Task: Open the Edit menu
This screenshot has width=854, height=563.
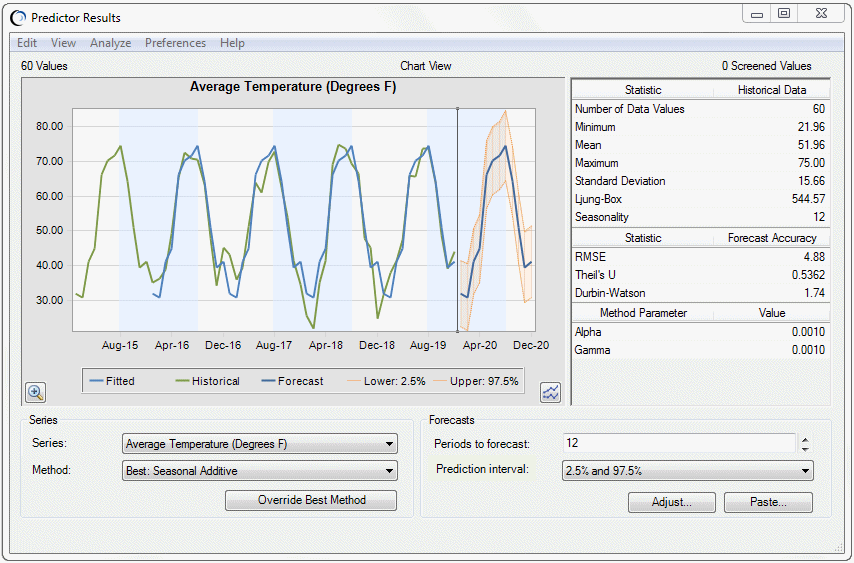Action: pyautogui.click(x=27, y=43)
